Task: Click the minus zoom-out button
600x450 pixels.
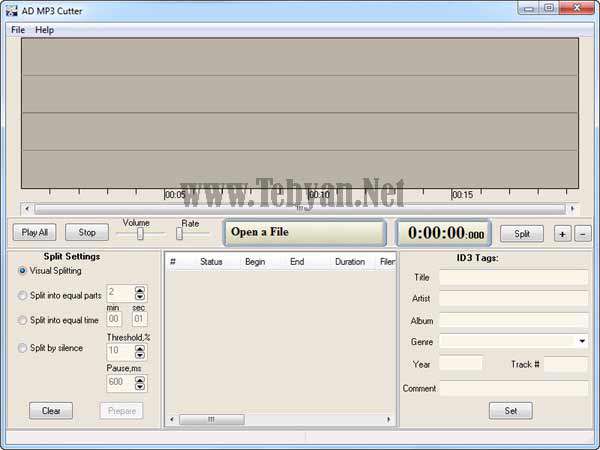Action: [x=583, y=234]
